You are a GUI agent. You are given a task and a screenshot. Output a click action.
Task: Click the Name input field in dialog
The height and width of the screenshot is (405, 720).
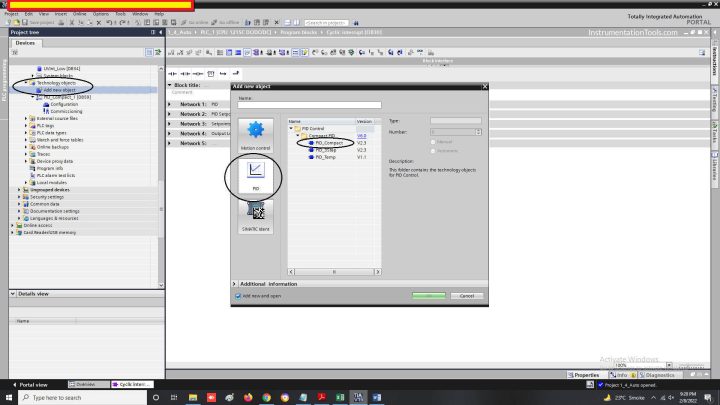coord(309,105)
